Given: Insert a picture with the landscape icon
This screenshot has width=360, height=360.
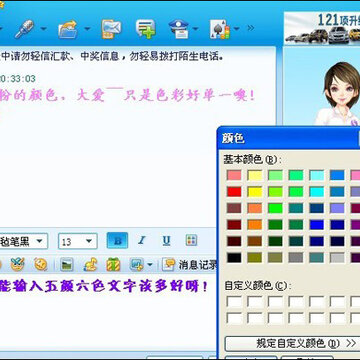Looking at the screenshot, I should click(x=67, y=265).
